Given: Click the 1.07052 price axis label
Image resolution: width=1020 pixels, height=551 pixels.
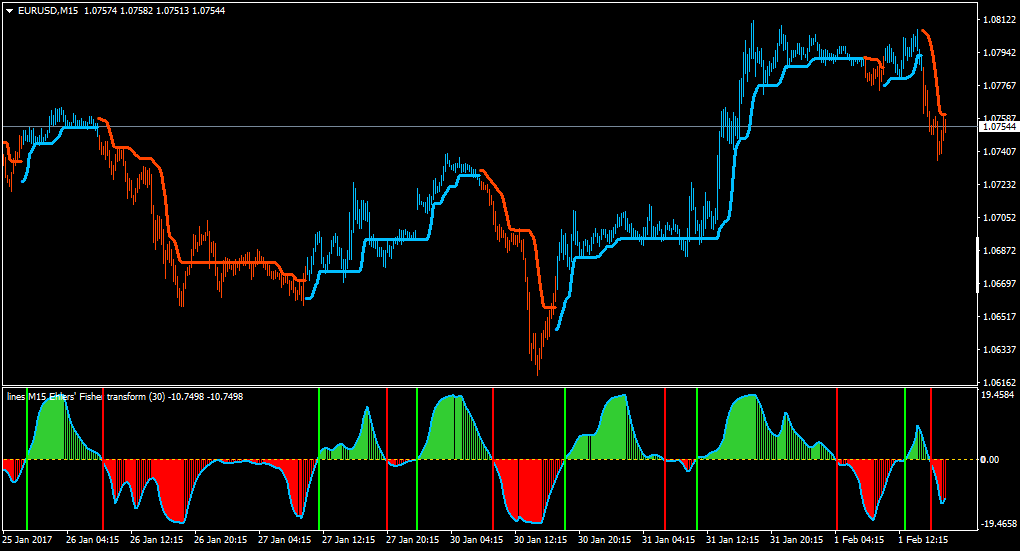Looking at the screenshot, I should click(999, 218).
